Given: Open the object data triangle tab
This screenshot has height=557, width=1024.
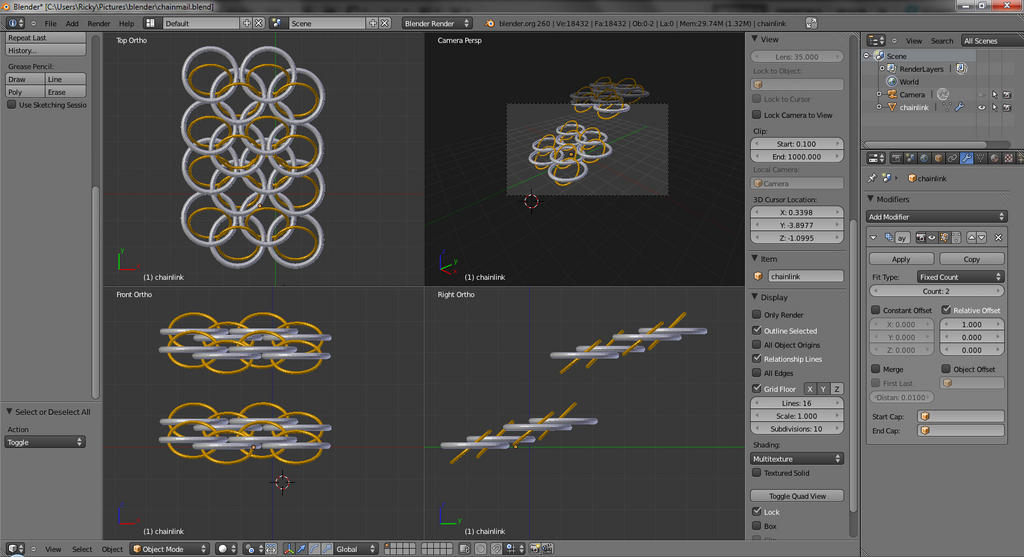Looking at the screenshot, I should 981,158.
